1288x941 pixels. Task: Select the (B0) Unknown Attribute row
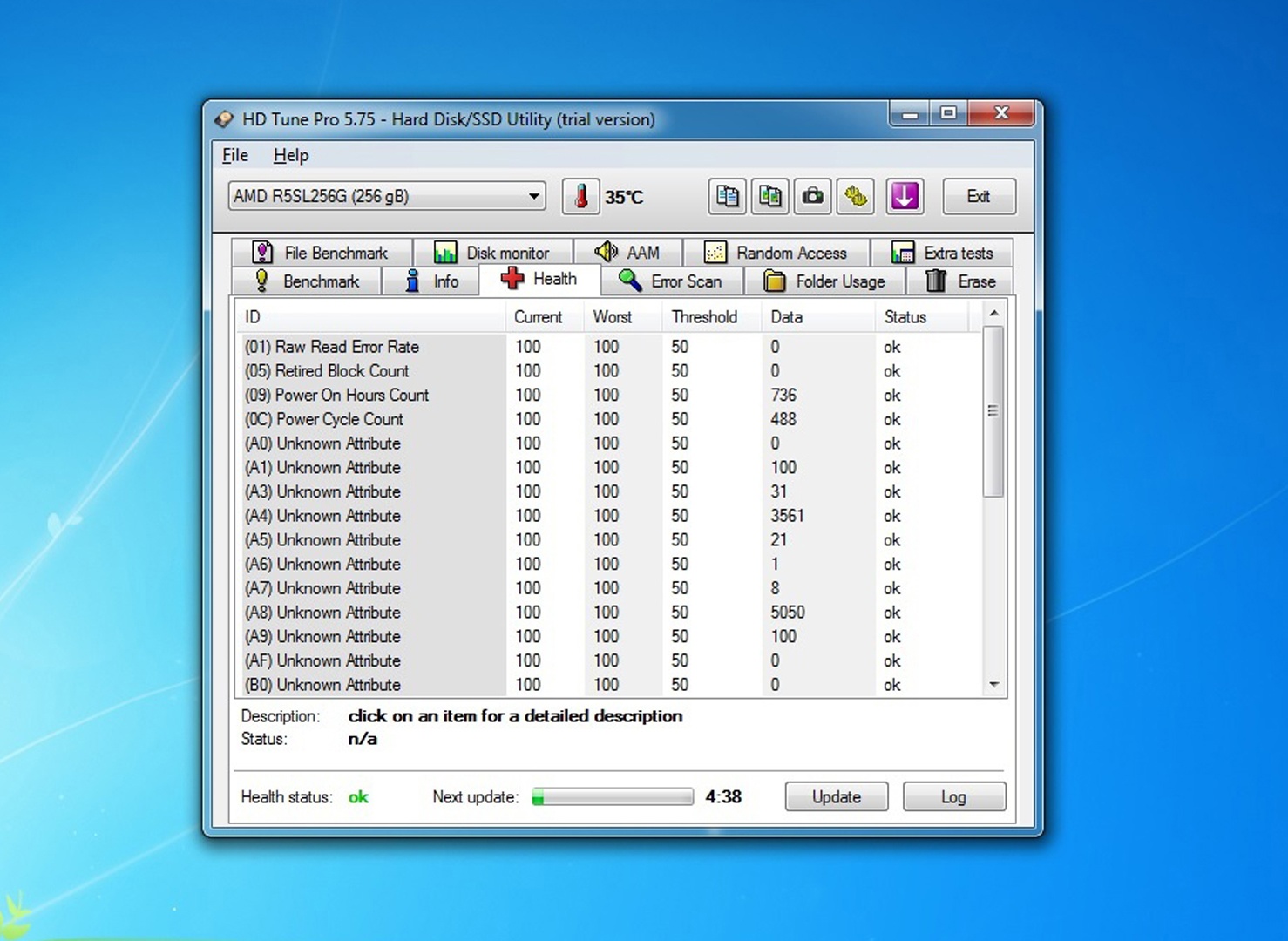608,686
